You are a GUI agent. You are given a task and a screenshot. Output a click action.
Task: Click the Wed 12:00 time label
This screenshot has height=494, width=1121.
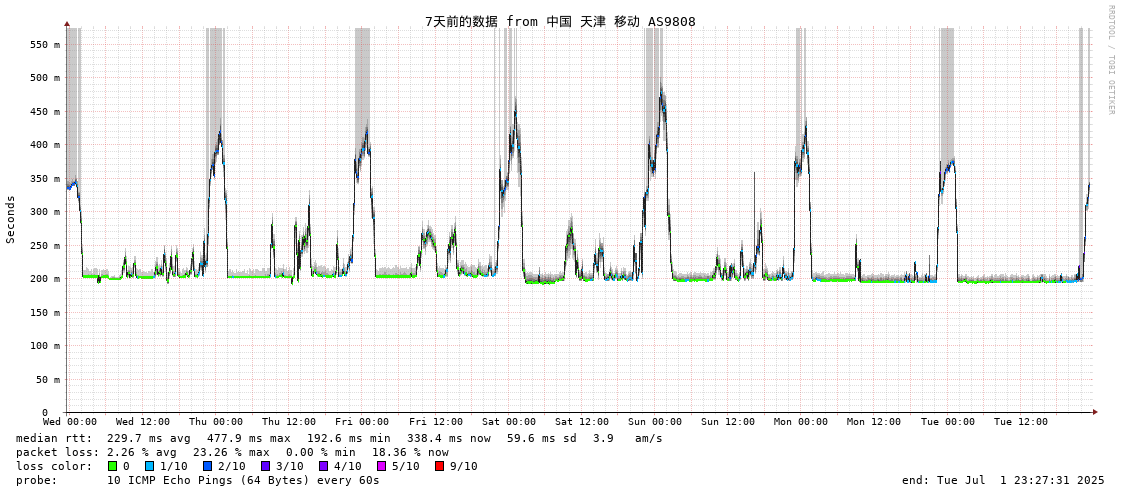click(142, 422)
